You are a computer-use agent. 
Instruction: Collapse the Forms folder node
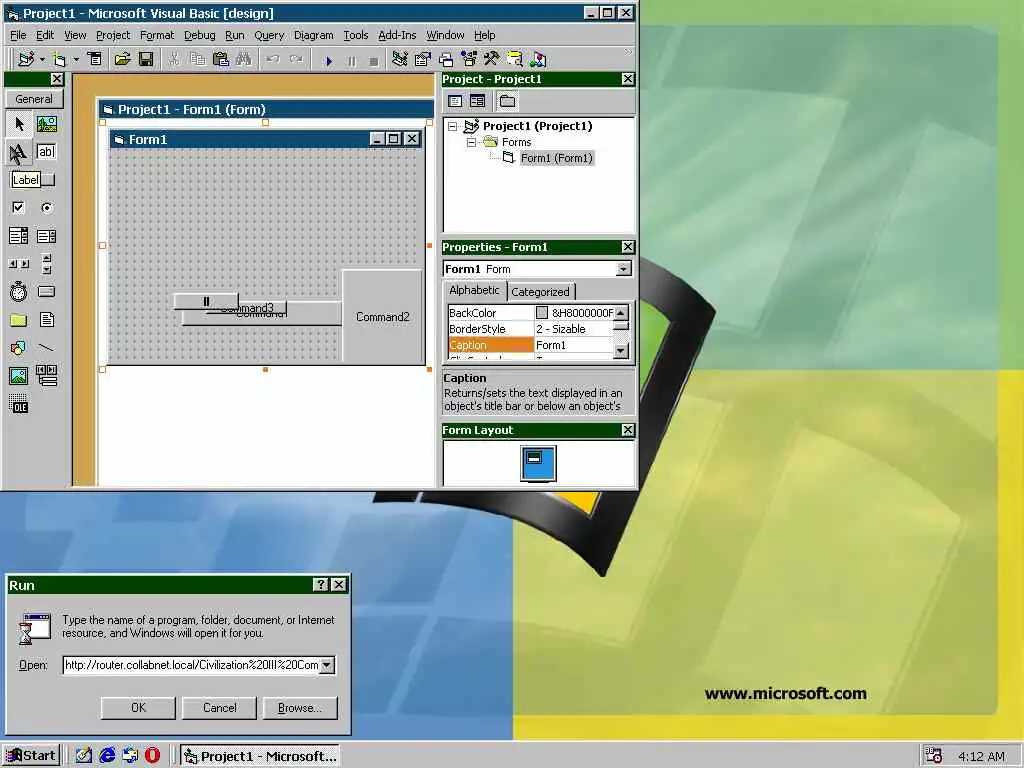[x=471, y=142]
